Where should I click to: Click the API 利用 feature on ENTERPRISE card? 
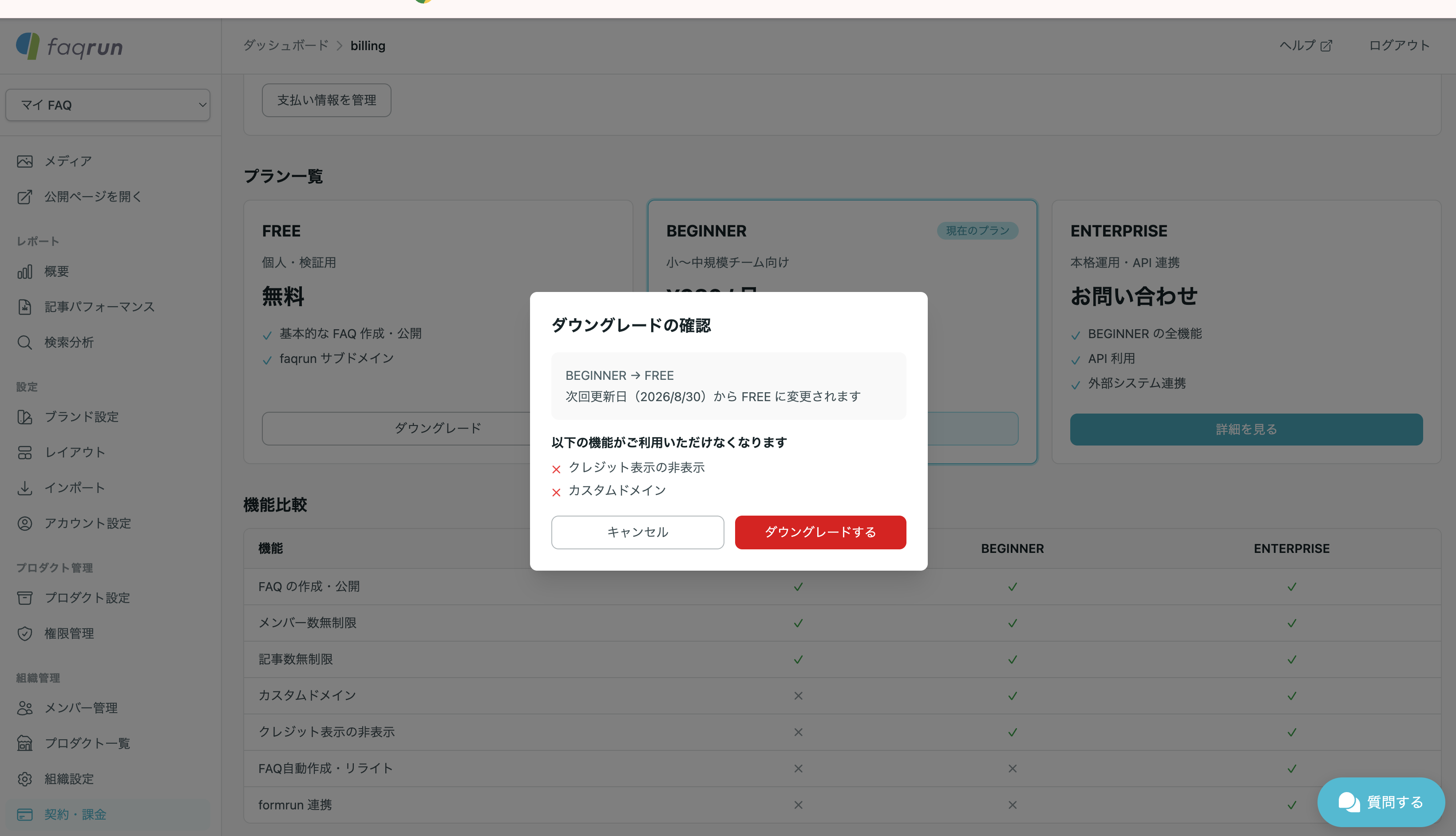1112,359
